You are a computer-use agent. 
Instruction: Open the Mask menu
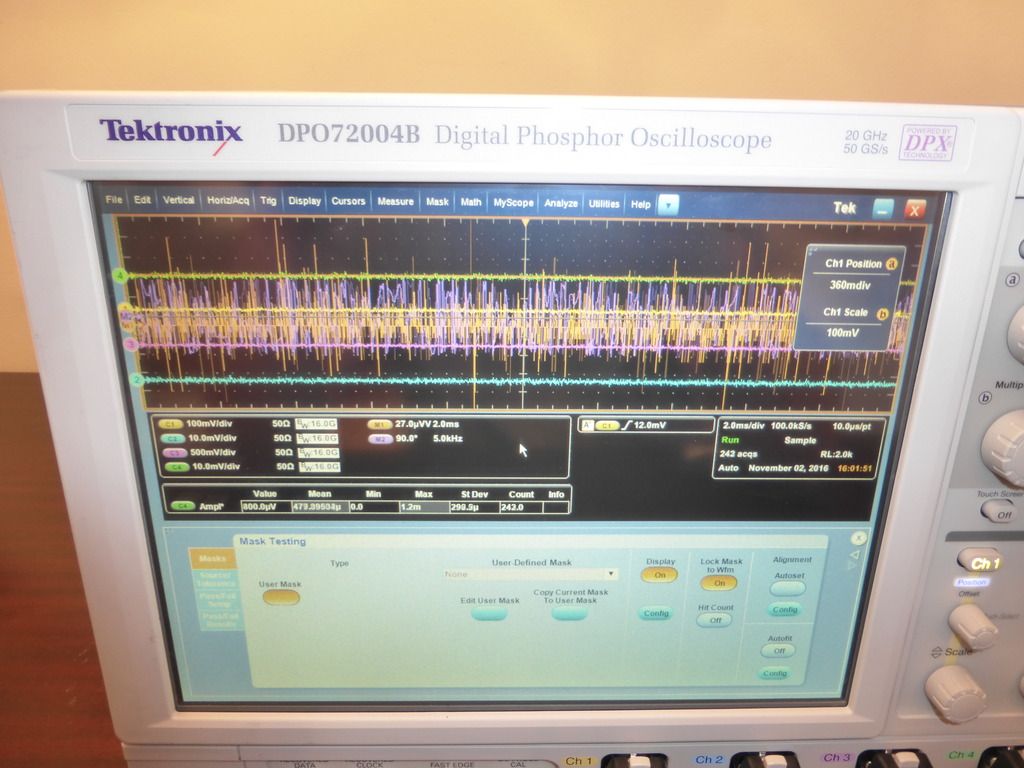437,202
